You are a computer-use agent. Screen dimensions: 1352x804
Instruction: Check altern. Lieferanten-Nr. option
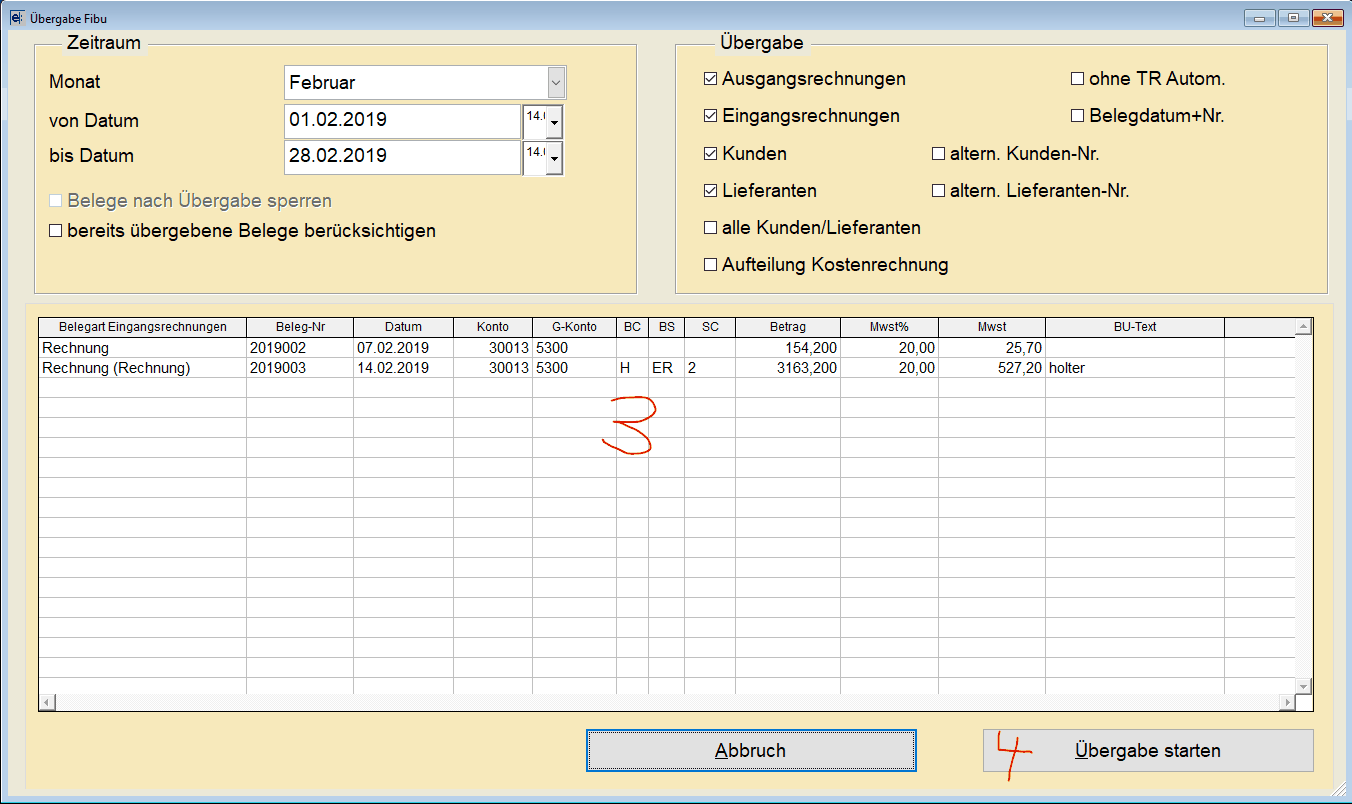click(x=939, y=190)
